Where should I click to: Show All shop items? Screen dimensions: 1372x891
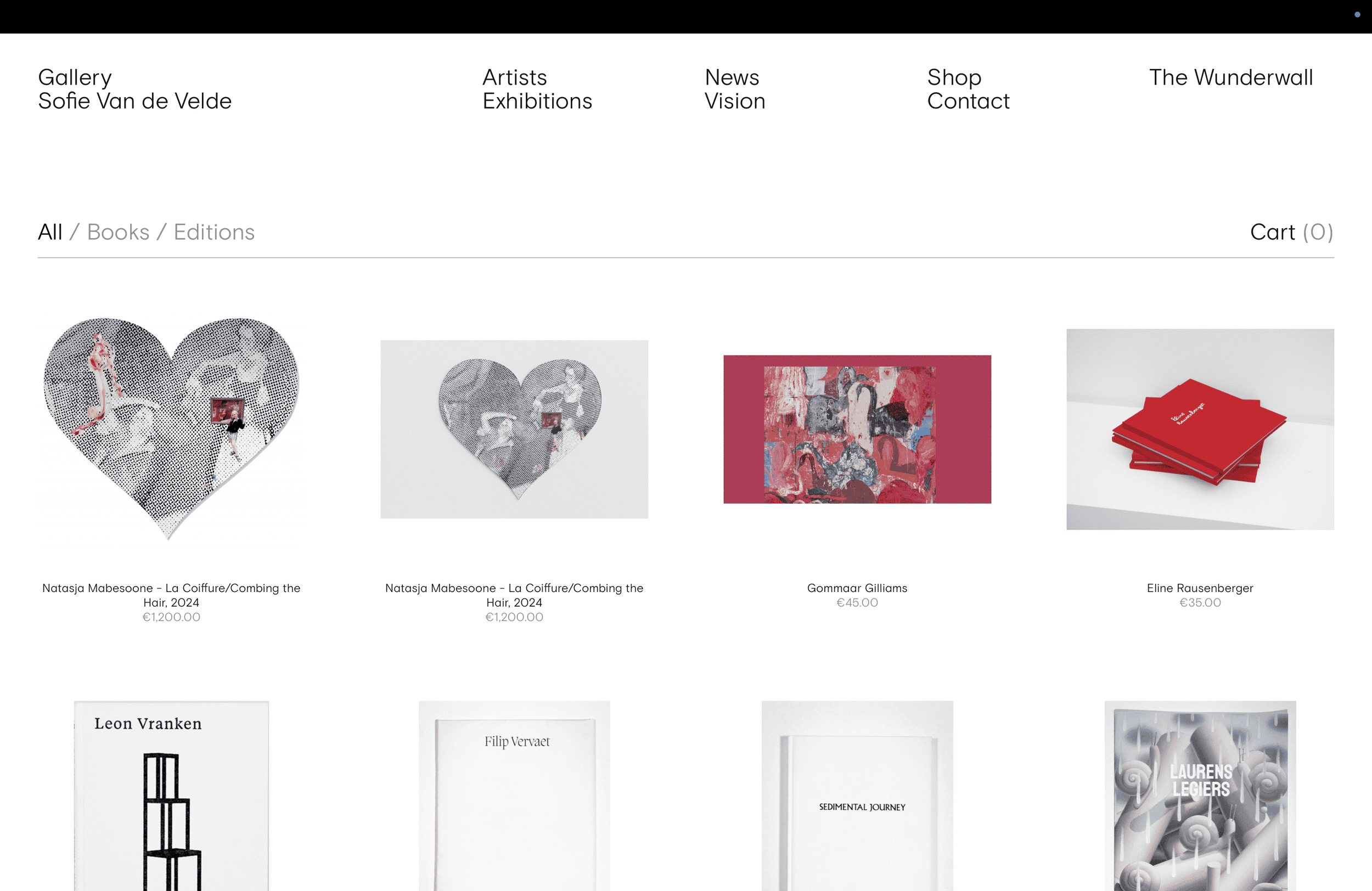50,232
